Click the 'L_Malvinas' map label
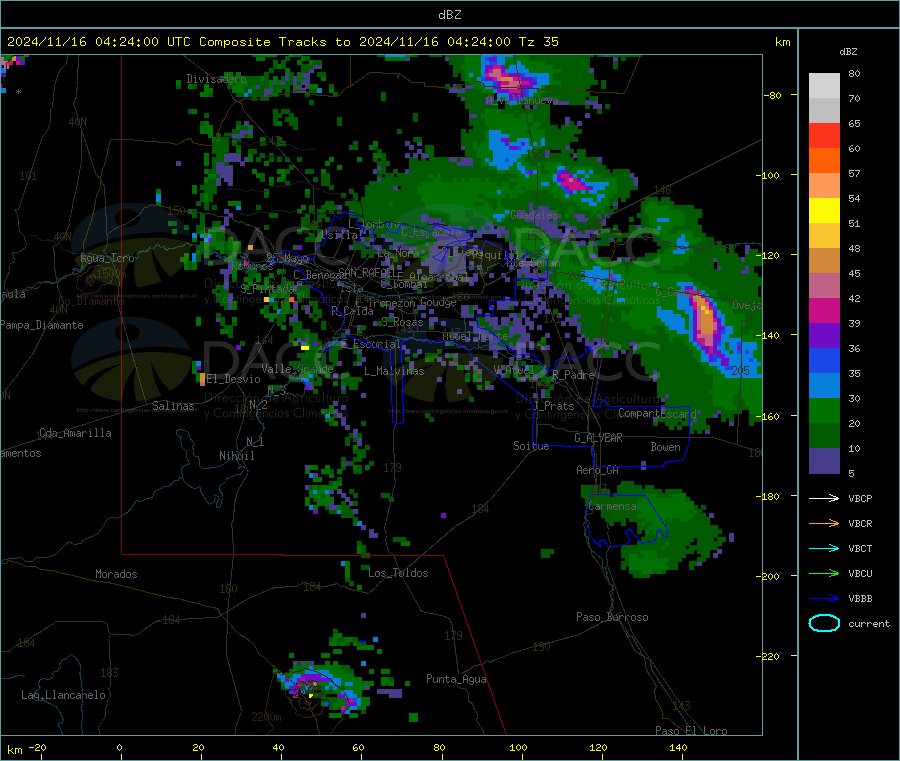 (394, 371)
